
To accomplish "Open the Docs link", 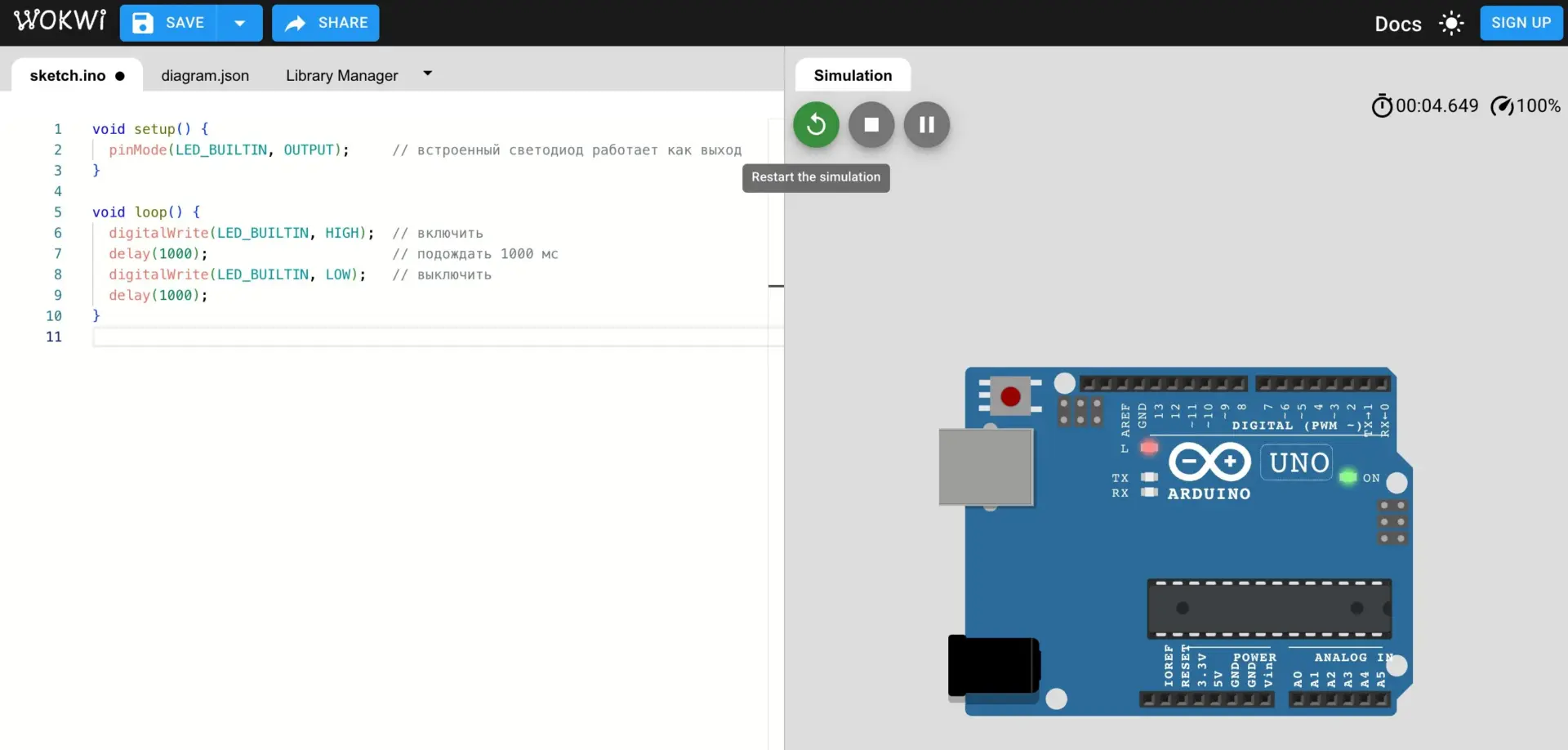I will coord(1398,24).
